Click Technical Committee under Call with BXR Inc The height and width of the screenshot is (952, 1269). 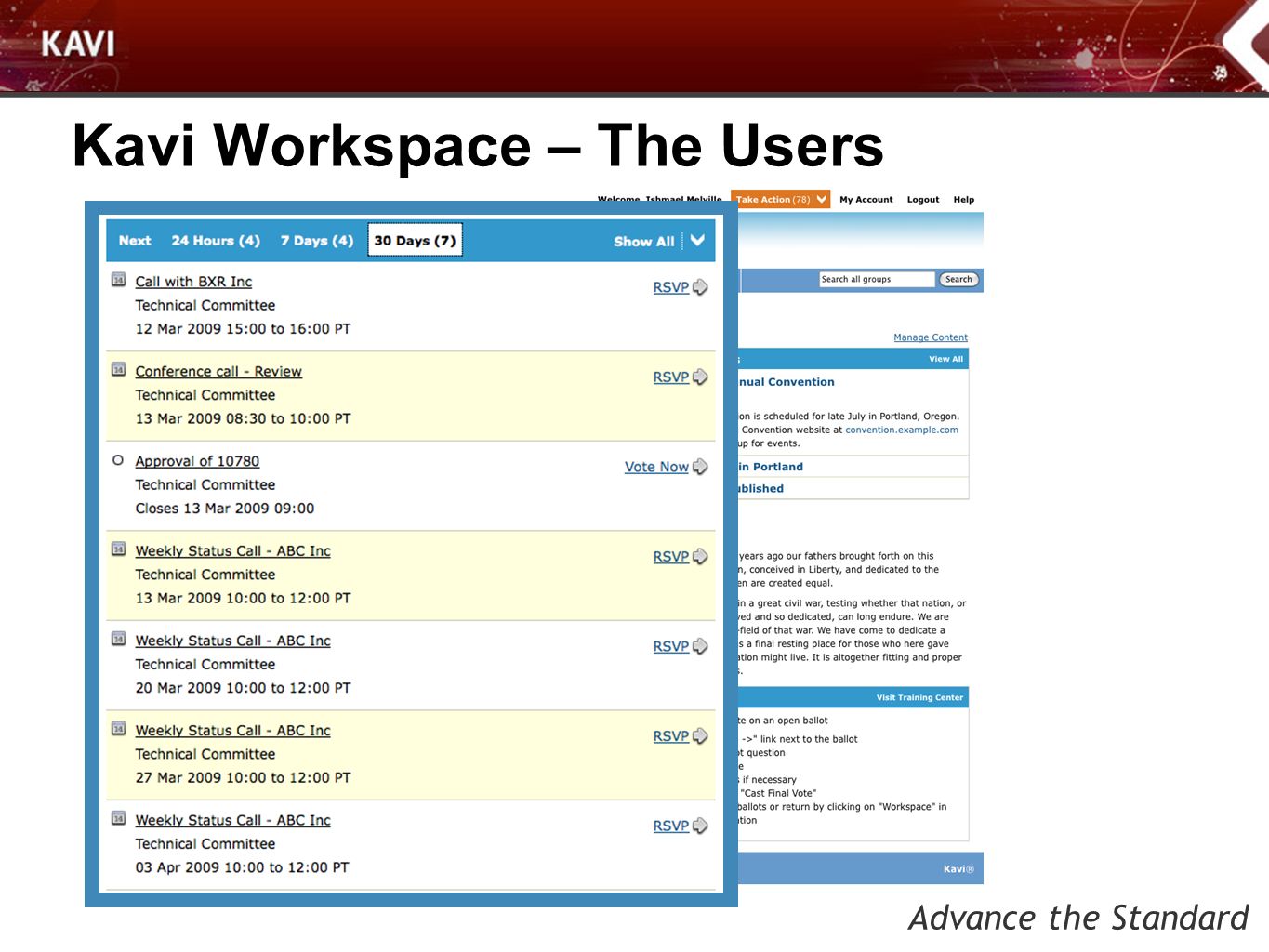click(x=205, y=305)
